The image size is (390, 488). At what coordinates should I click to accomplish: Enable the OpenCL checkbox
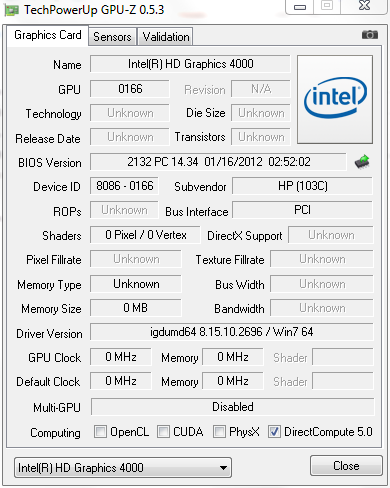(100, 431)
